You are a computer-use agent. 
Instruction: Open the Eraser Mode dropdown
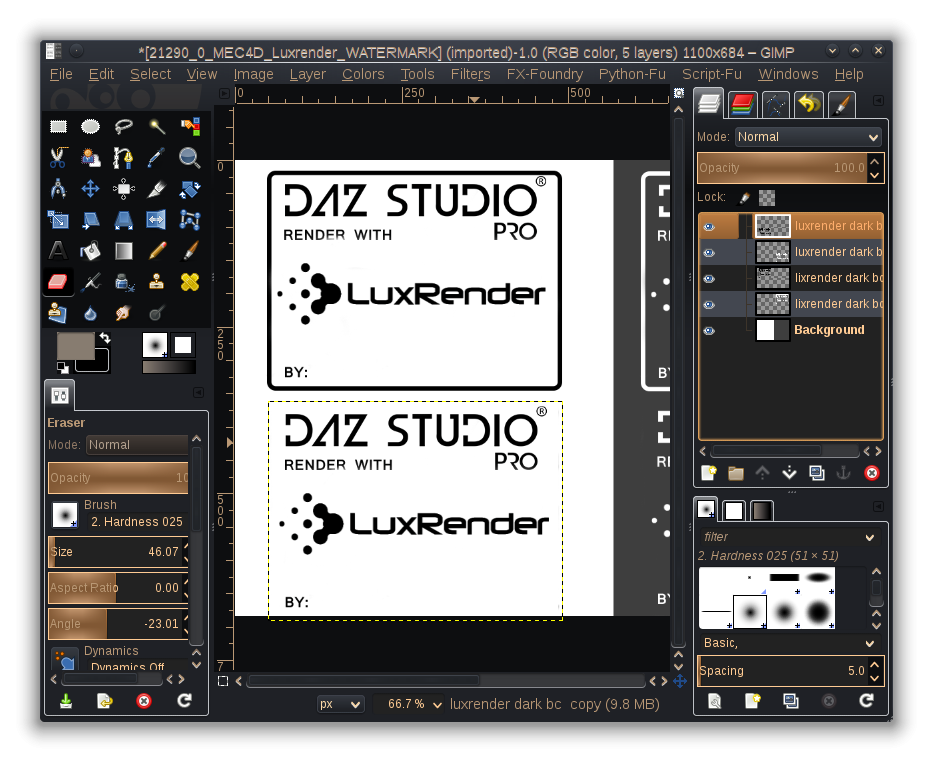(137, 444)
